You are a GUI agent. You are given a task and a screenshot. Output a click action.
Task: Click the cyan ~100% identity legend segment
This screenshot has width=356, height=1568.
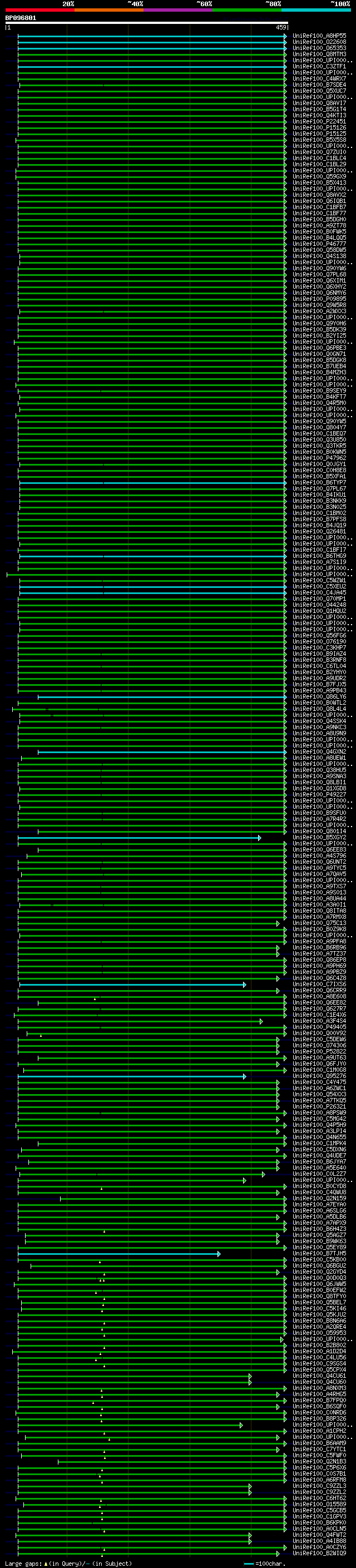[x=317, y=10]
